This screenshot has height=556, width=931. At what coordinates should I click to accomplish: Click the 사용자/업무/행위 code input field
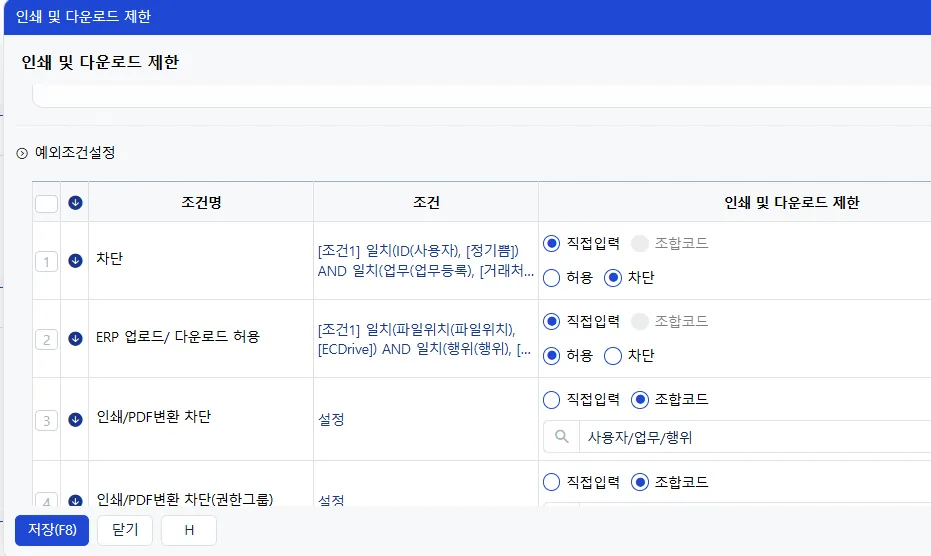click(x=754, y=437)
